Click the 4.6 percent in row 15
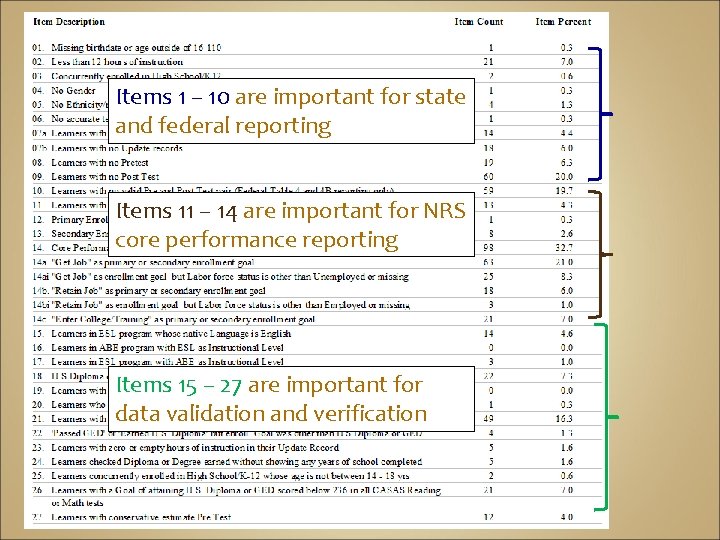720x540 pixels. 567,334
